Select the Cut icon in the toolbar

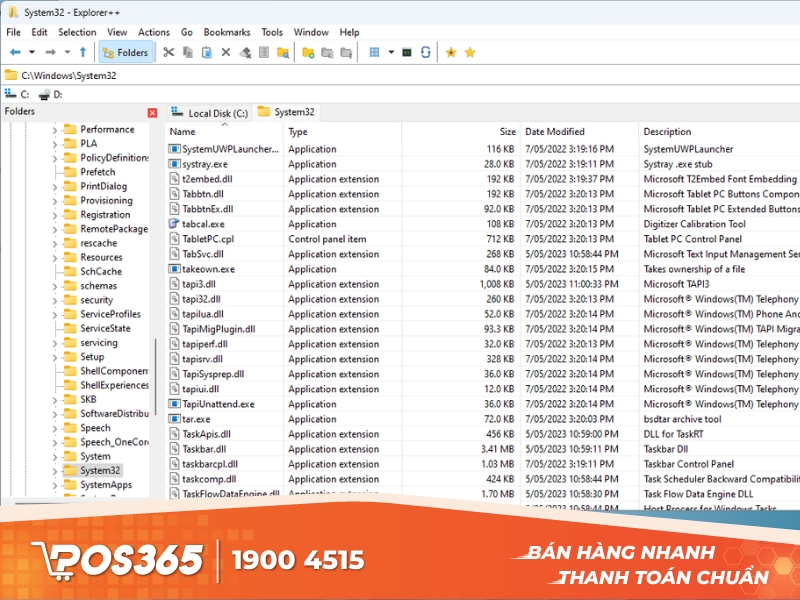click(170, 52)
